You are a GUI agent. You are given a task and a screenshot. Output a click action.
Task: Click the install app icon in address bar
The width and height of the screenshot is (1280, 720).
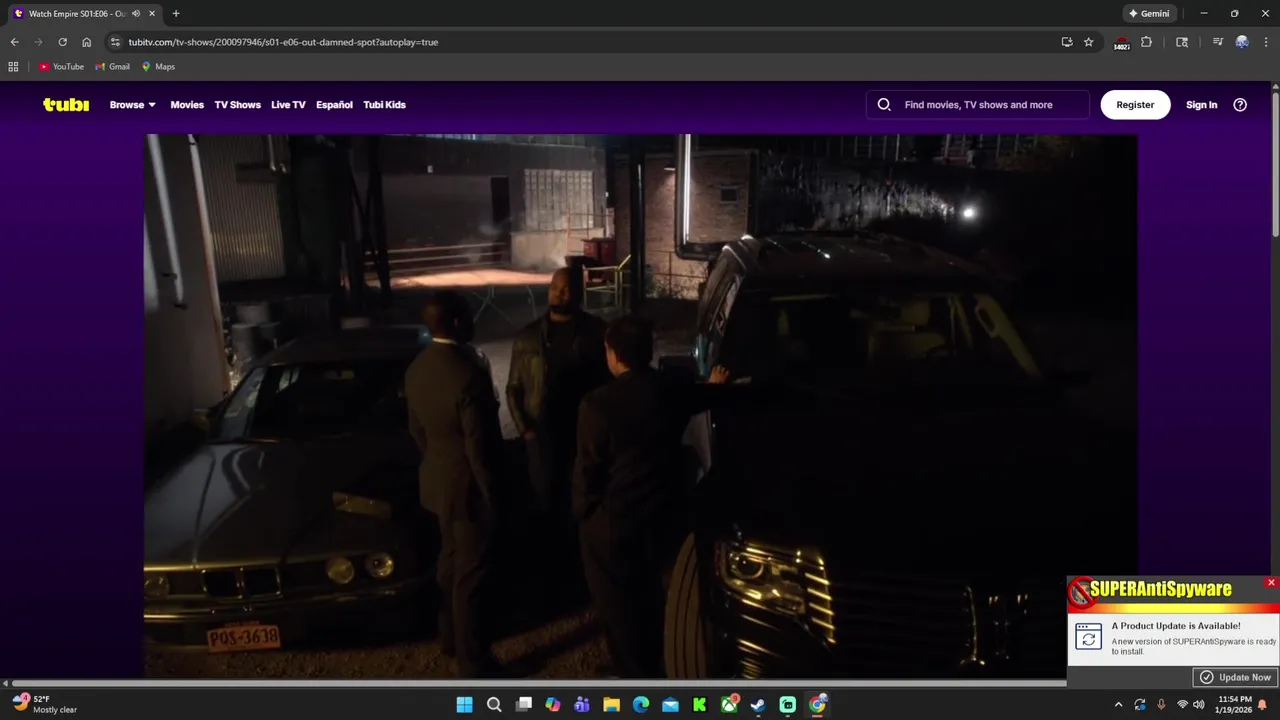pos(1067,42)
